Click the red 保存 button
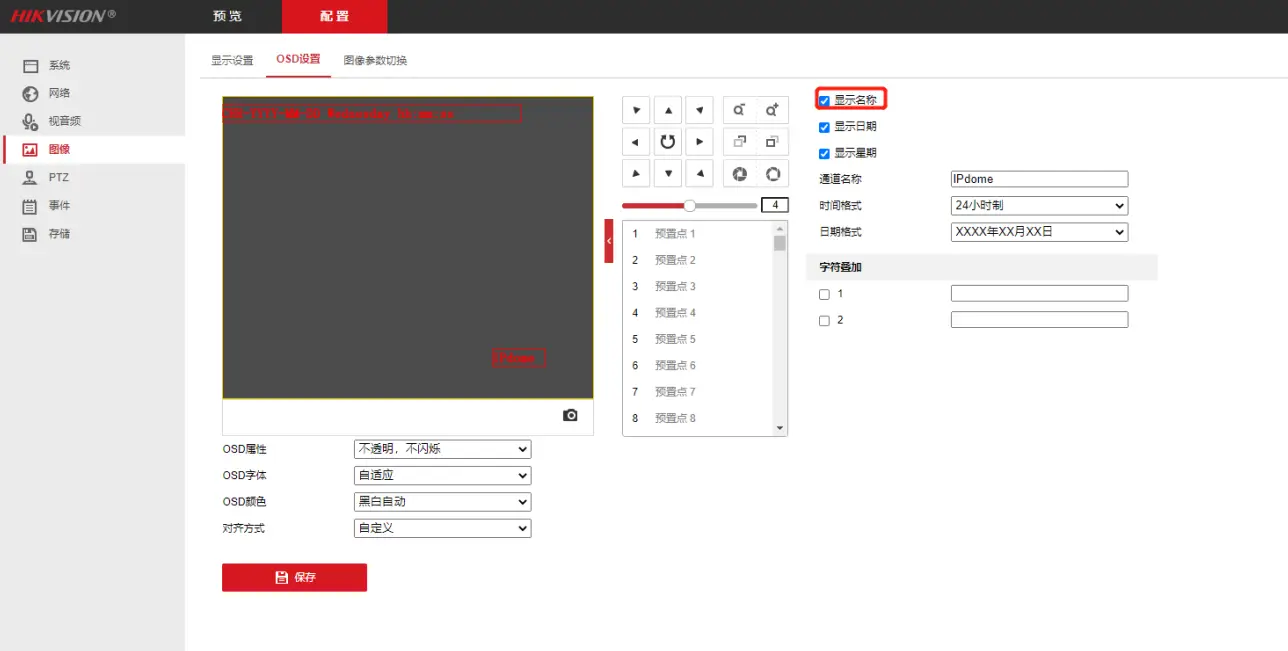This screenshot has height=651, width=1288. click(x=294, y=577)
